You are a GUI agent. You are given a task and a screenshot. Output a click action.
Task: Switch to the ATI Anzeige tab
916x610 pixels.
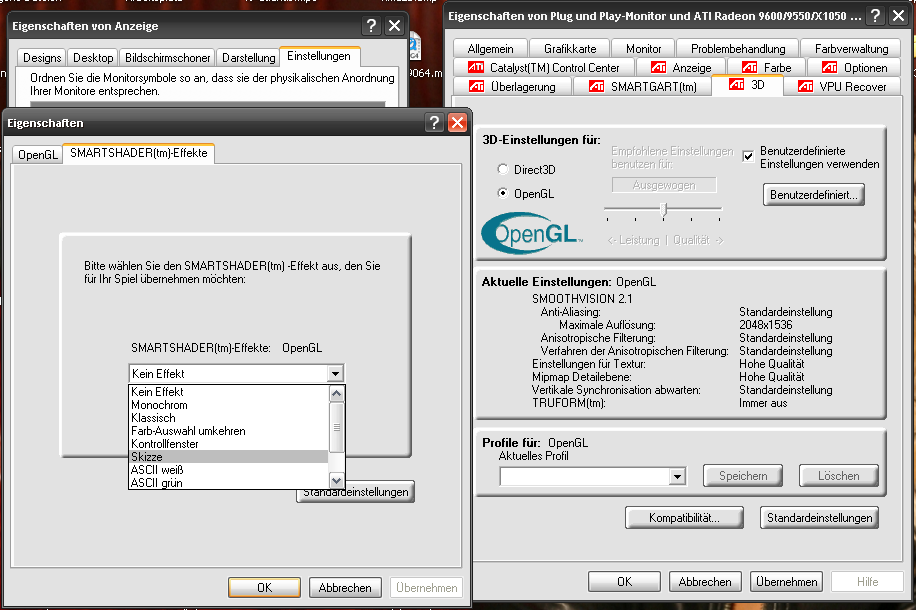pos(681,68)
